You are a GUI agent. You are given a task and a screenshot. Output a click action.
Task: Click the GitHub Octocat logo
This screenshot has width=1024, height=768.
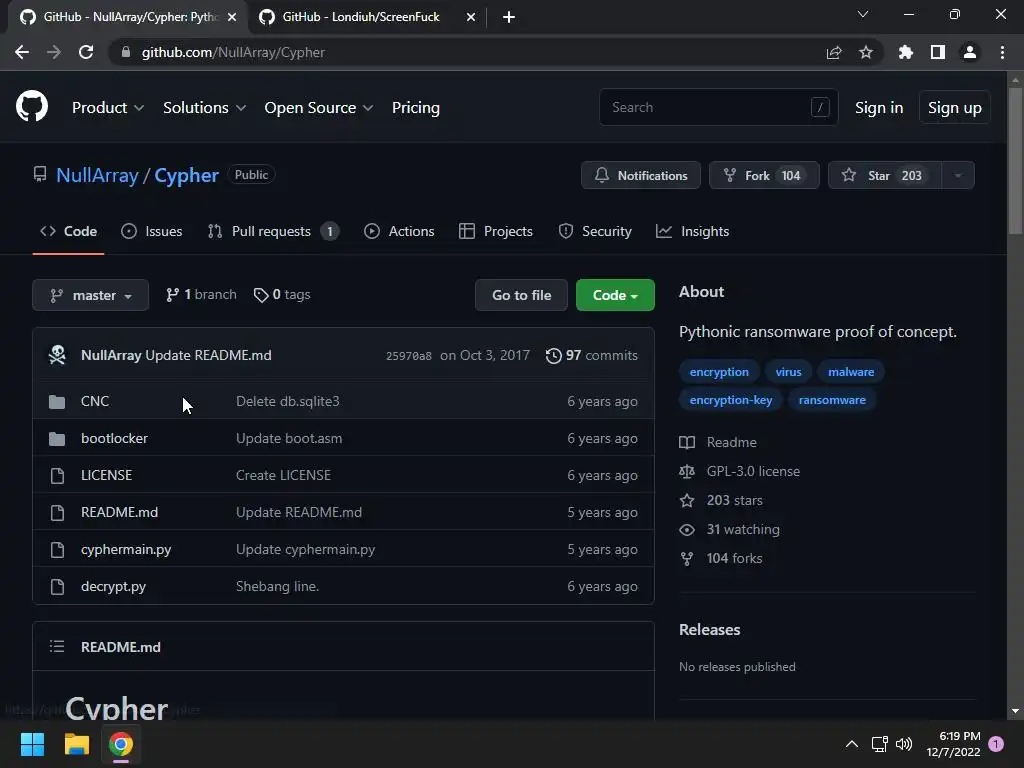[x=32, y=107]
